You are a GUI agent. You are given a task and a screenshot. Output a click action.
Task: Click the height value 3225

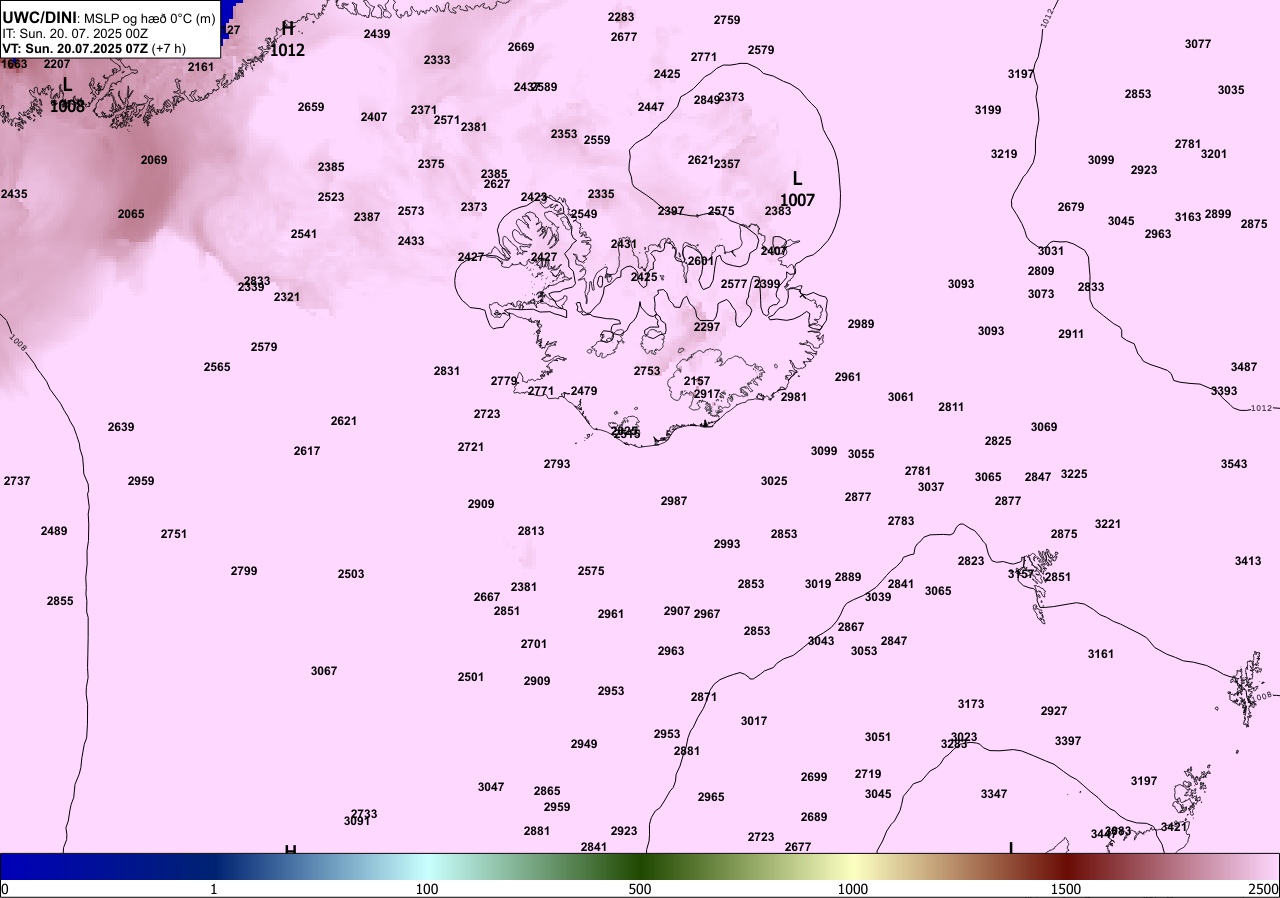(x=1074, y=474)
